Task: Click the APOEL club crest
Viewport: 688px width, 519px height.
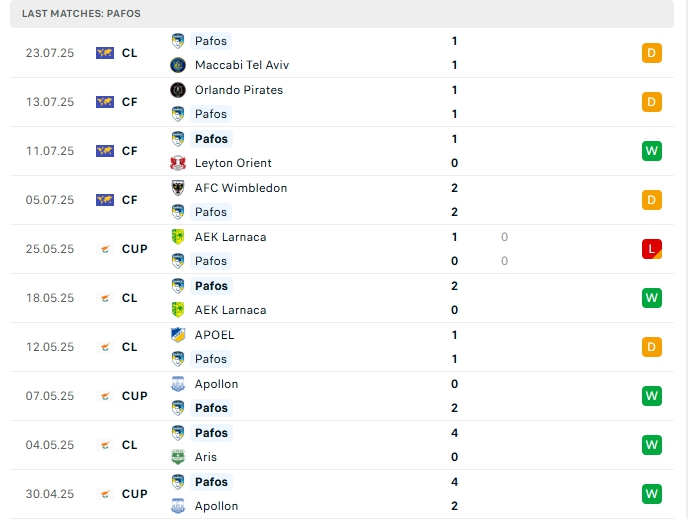Action: click(x=178, y=335)
